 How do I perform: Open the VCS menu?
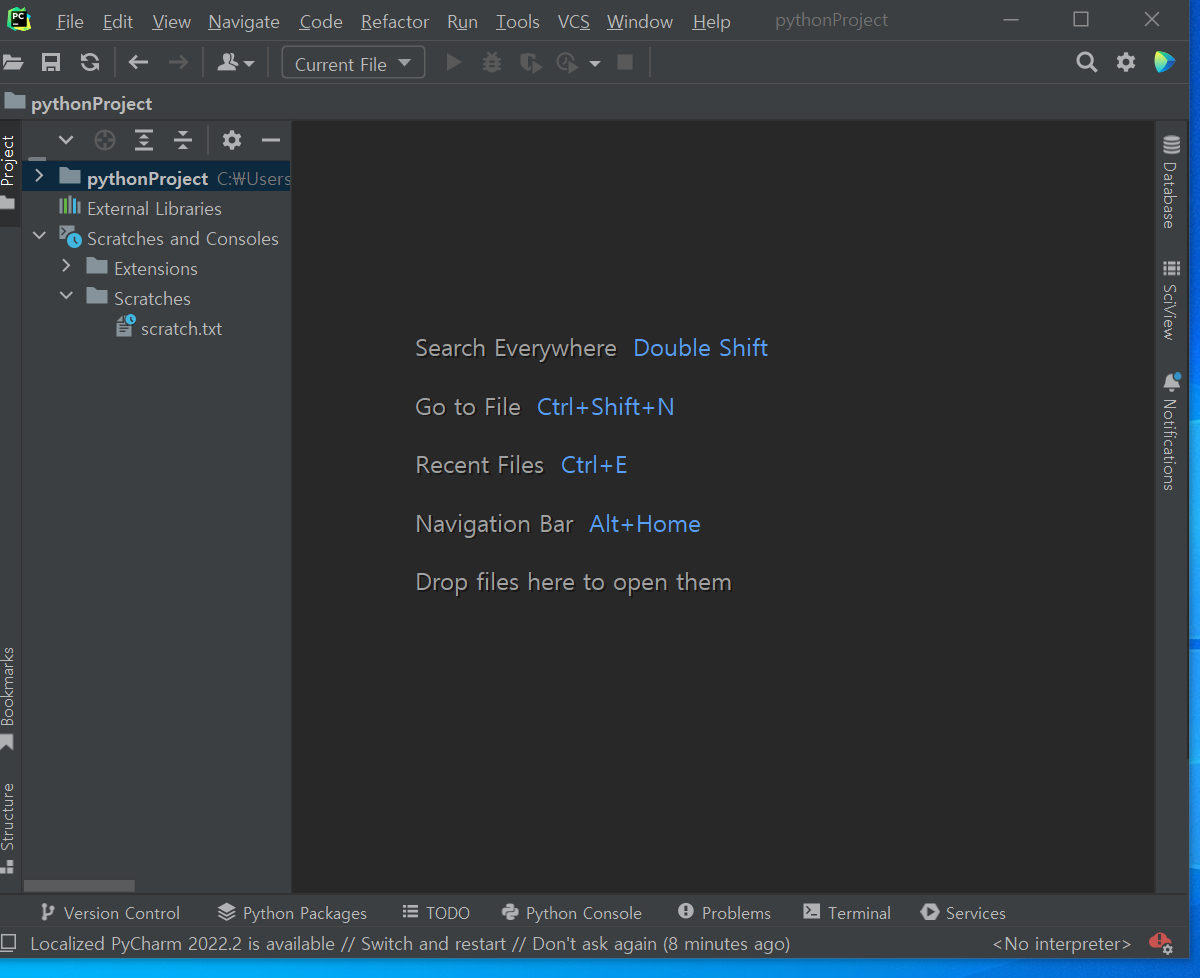(573, 21)
